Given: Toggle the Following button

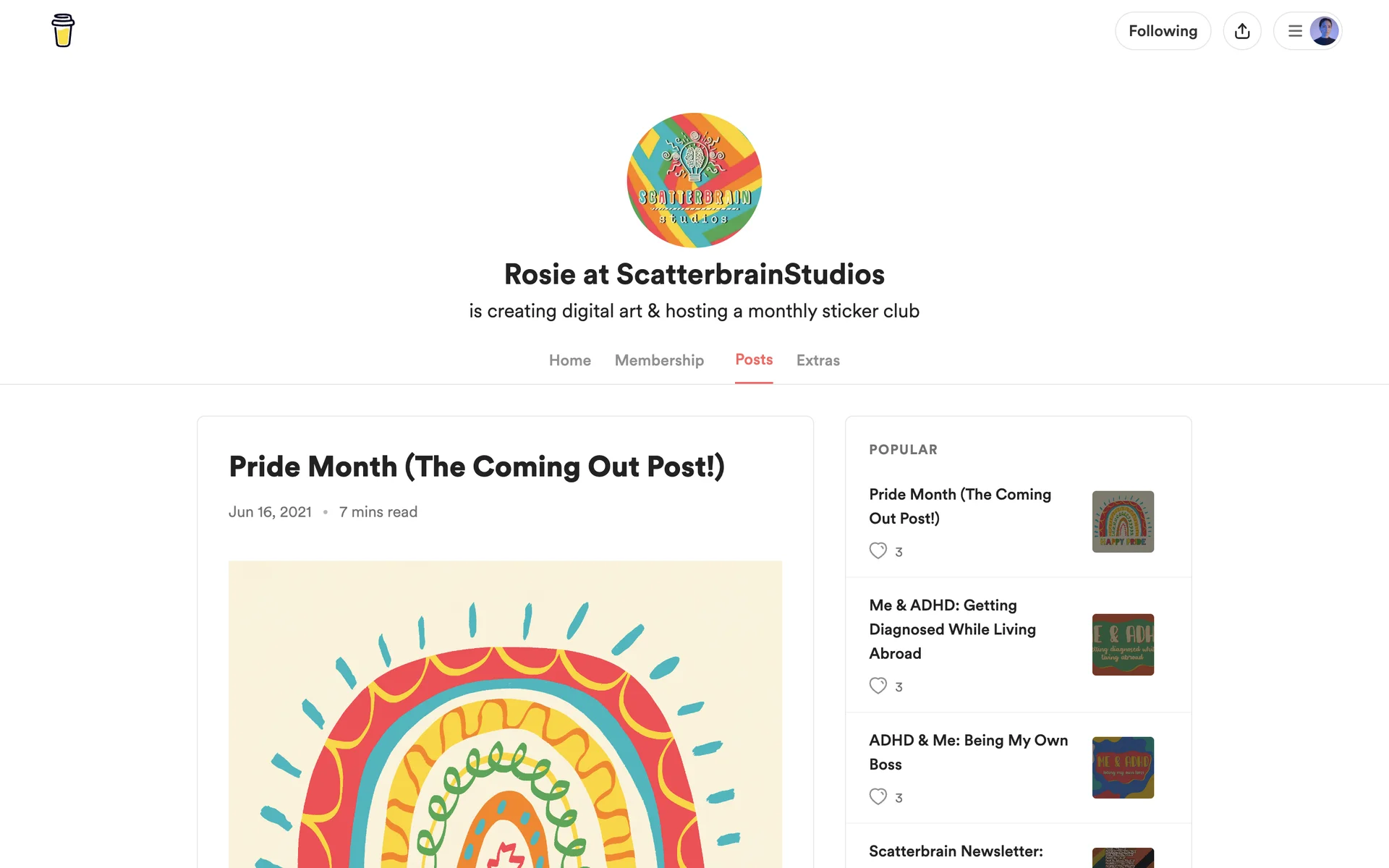Looking at the screenshot, I should click(x=1163, y=31).
